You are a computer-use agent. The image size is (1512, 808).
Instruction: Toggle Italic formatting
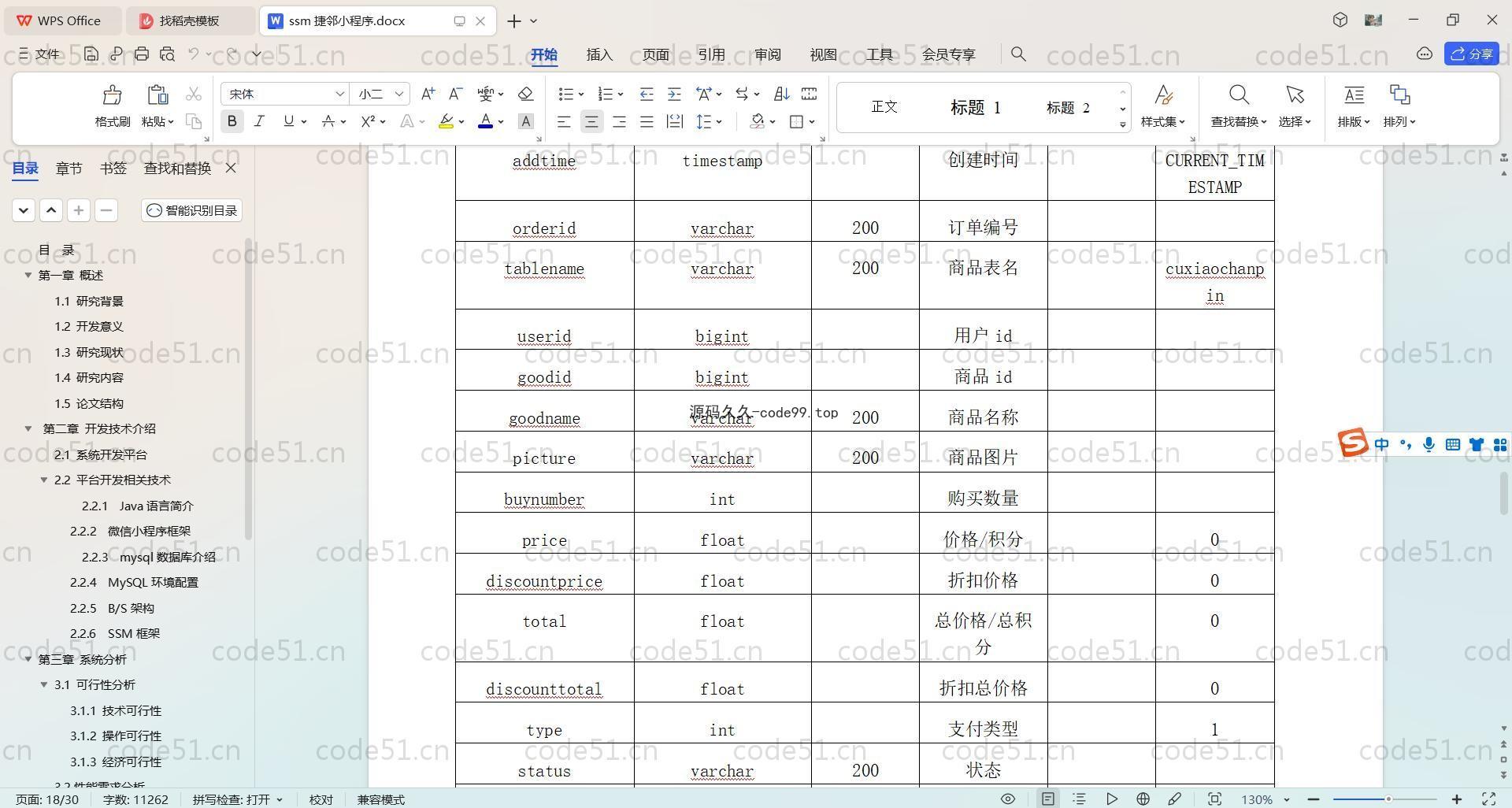click(259, 121)
